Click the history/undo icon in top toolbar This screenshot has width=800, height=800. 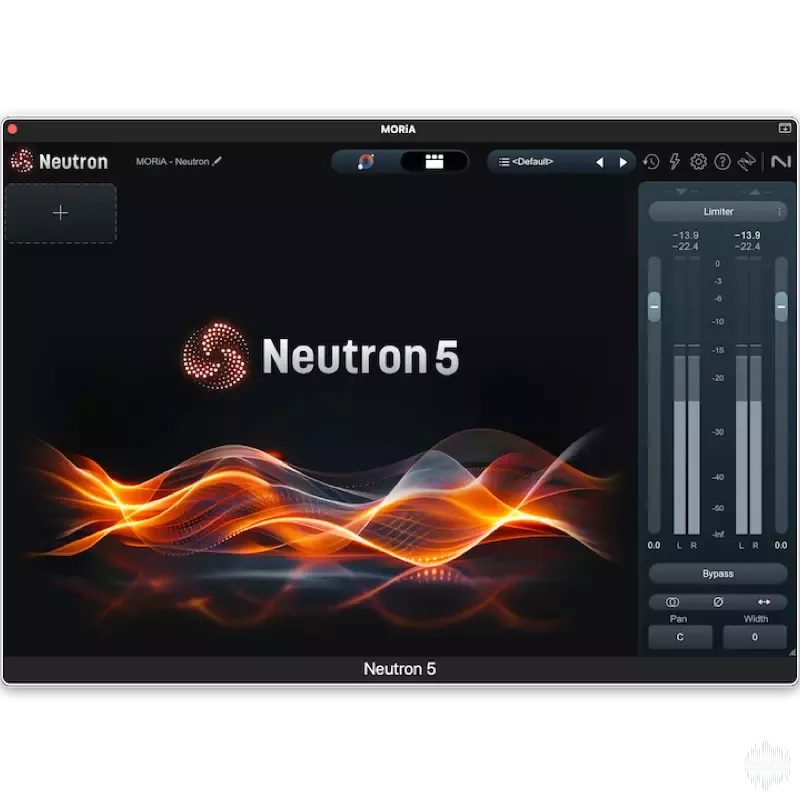pos(651,162)
